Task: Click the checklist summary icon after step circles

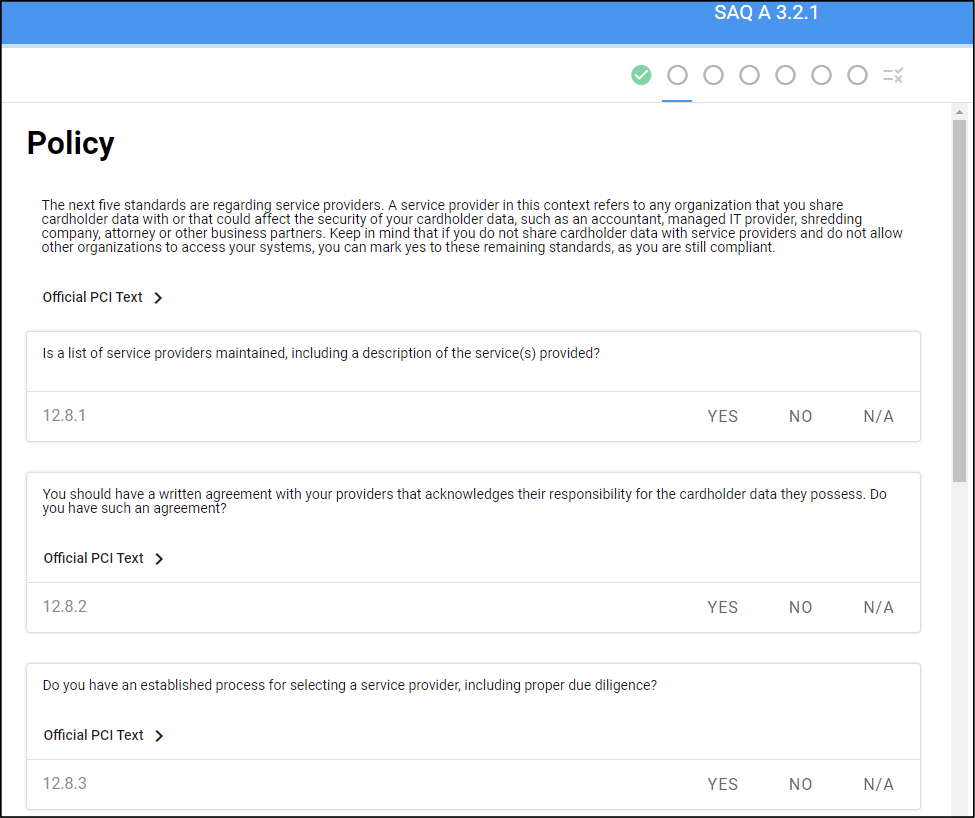Action: tap(893, 75)
